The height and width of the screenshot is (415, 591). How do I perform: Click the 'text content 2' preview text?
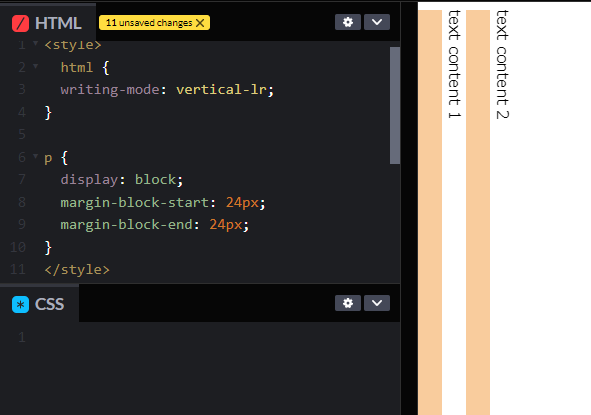pos(502,64)
